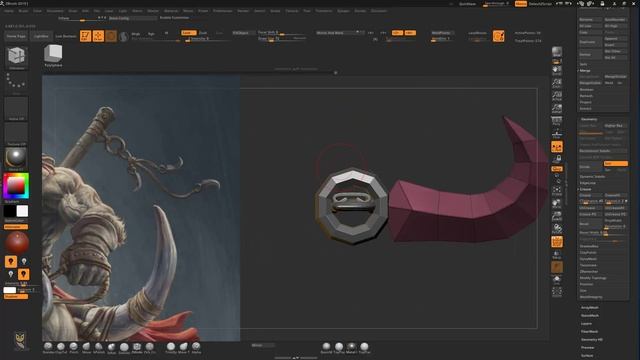Screen dimensions: 640x360
Task: Open the Home Page button
Action: [x=16, y=36]
